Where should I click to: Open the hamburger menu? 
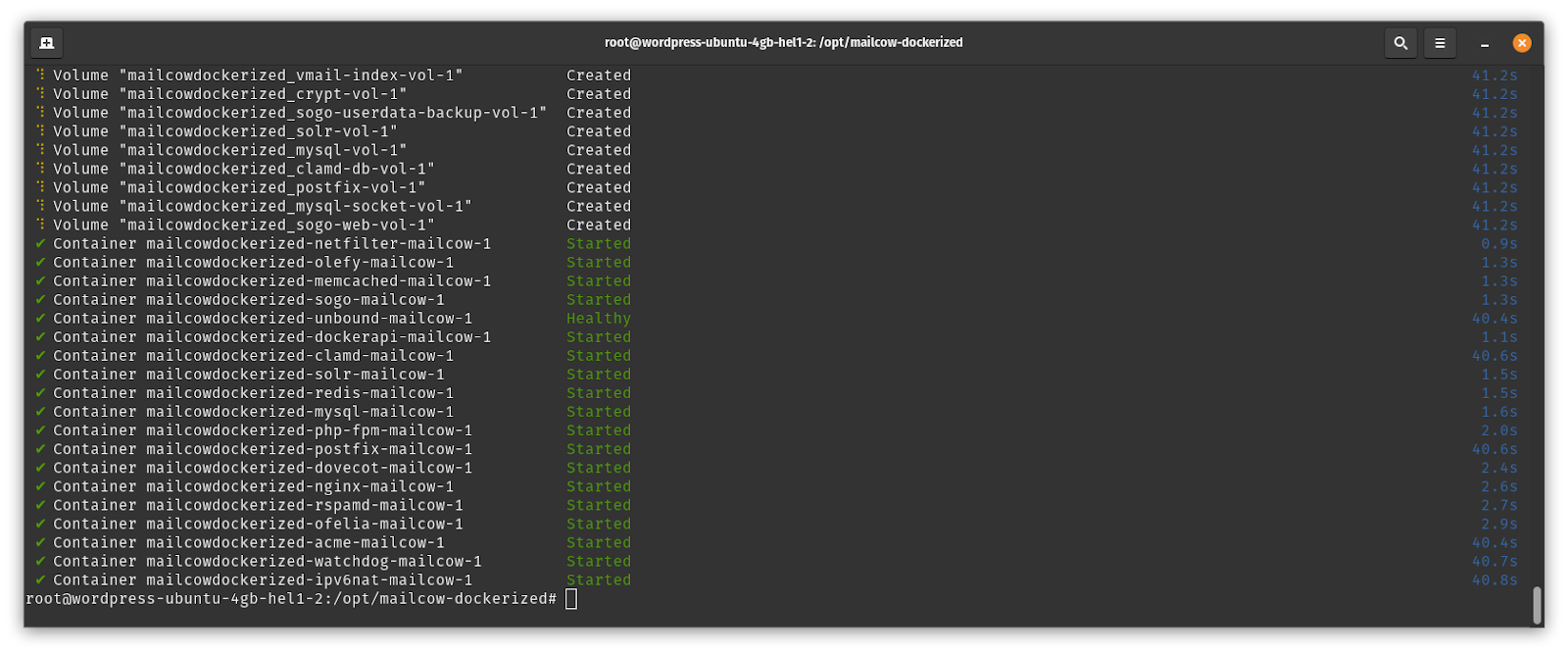click(x=1440, y=43)
